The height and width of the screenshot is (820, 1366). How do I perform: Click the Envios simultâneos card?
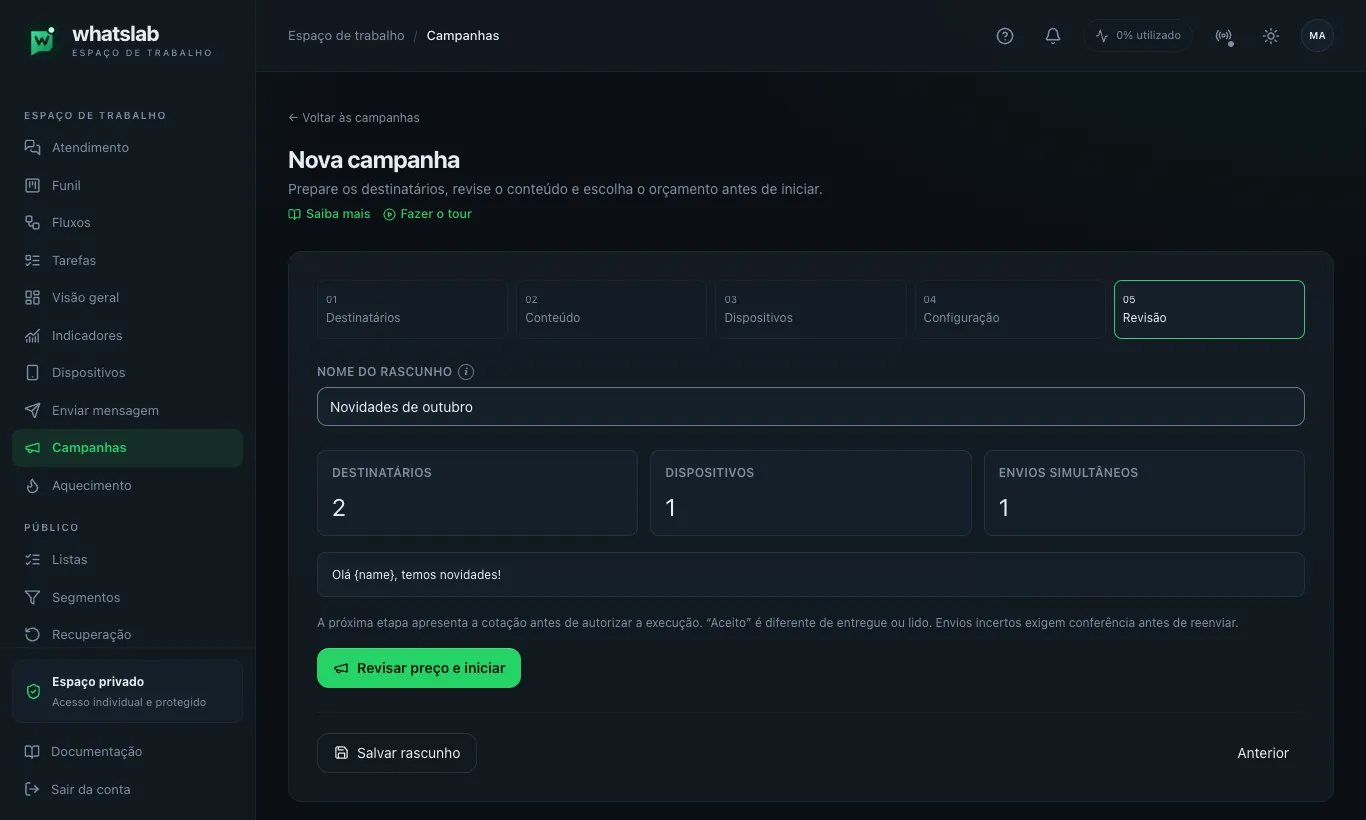(1144, 493)
